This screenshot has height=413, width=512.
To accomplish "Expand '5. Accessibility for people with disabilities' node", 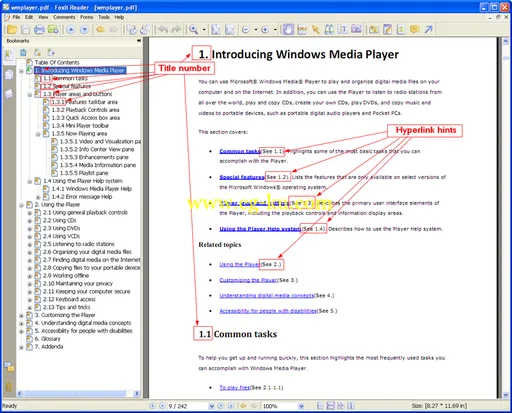I will coord(21,331).
